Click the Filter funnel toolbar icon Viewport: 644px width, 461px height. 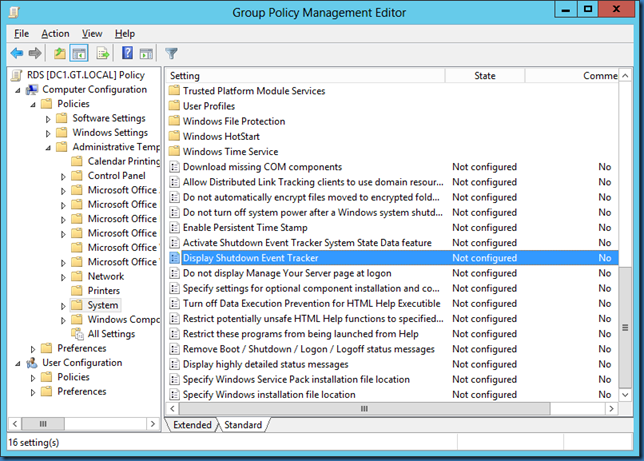[x=171, y=53]
